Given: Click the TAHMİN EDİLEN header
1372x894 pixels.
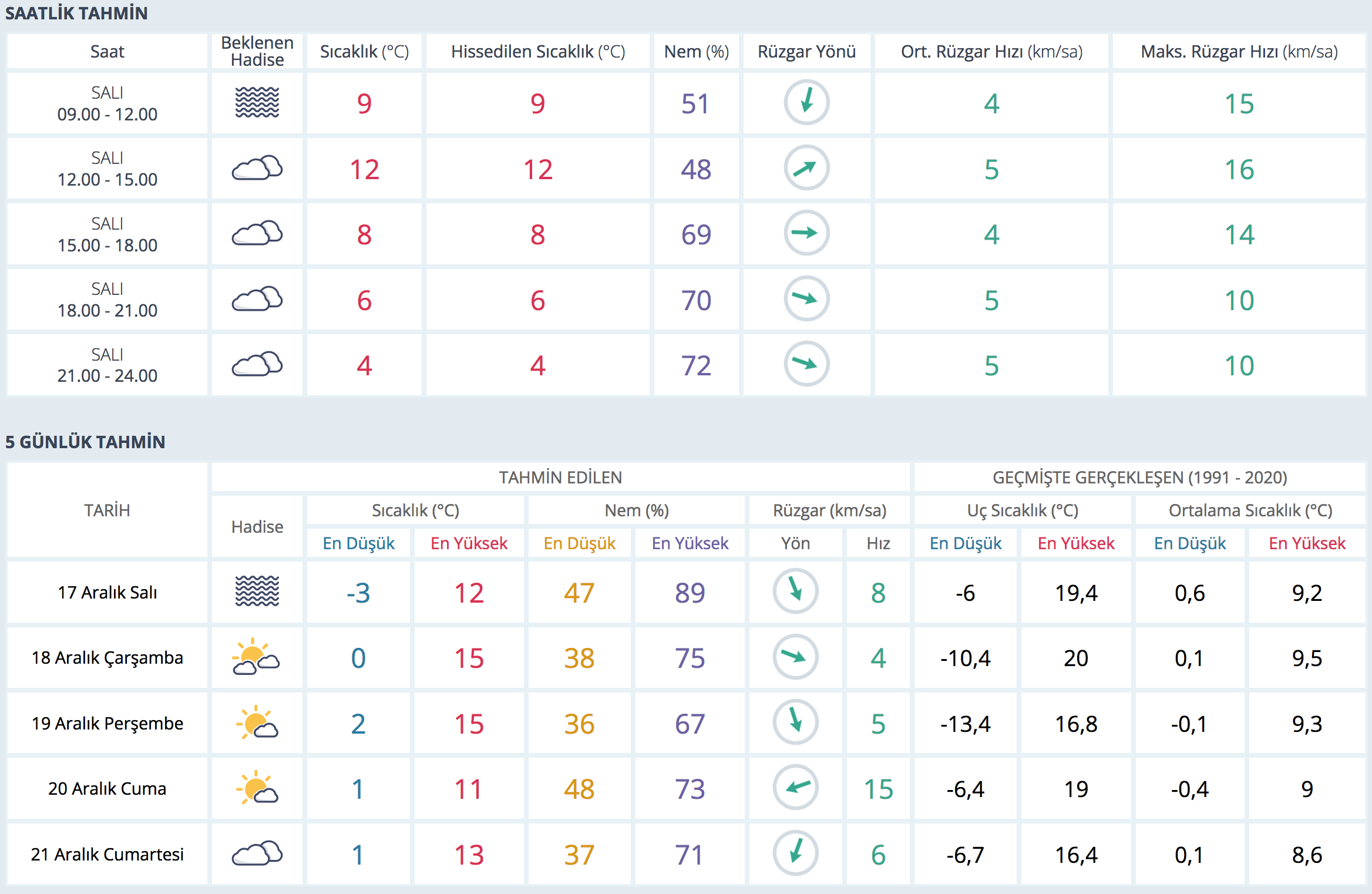Looking at the screenshot, I should pyautogui.click(x=560, y=478).
